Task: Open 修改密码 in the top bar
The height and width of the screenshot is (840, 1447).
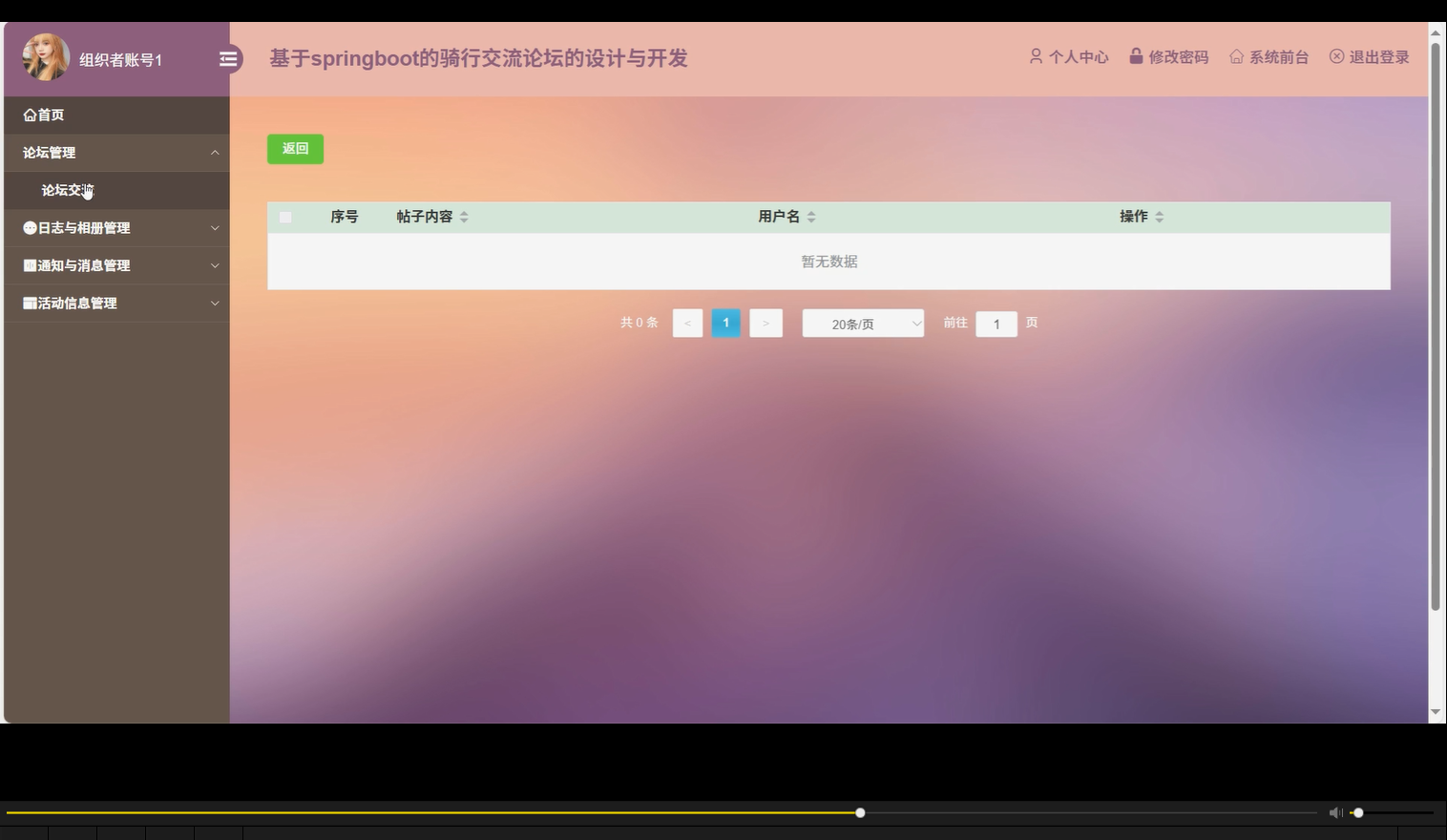Action: 1169,57
